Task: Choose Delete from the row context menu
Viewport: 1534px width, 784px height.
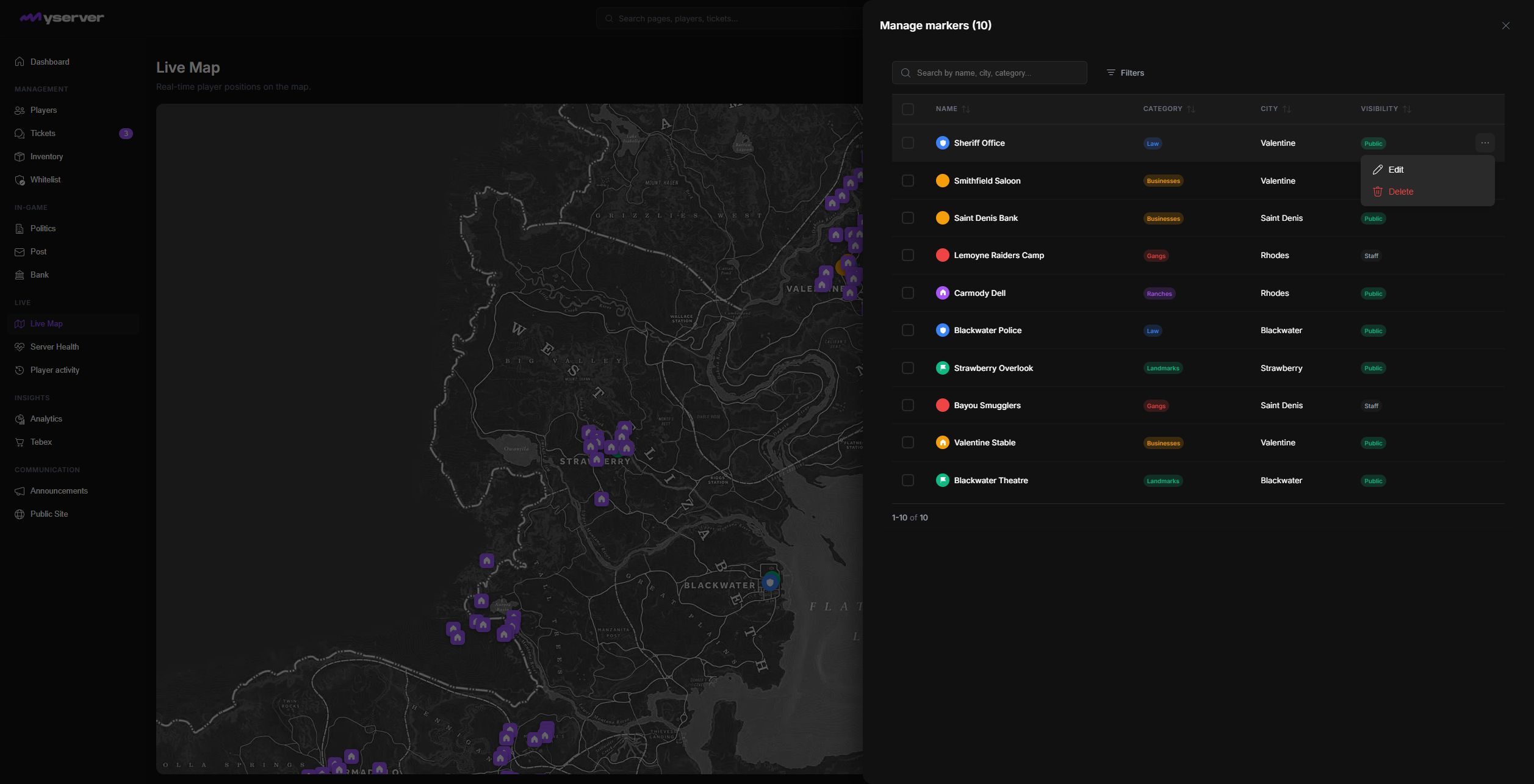Action: click(x=1427, y=192)
